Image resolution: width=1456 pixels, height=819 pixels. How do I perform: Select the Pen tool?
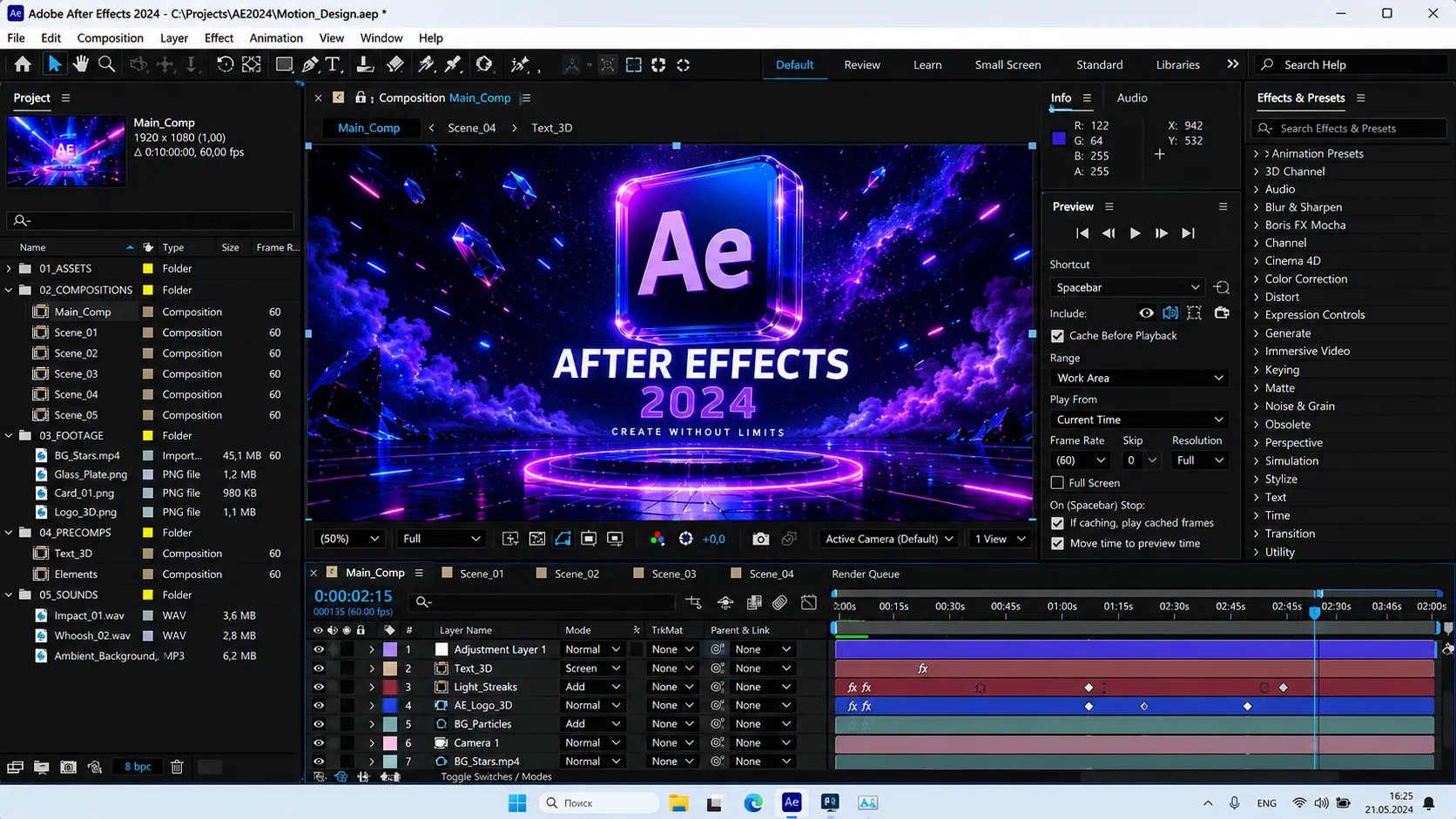[x=310, y=64]
